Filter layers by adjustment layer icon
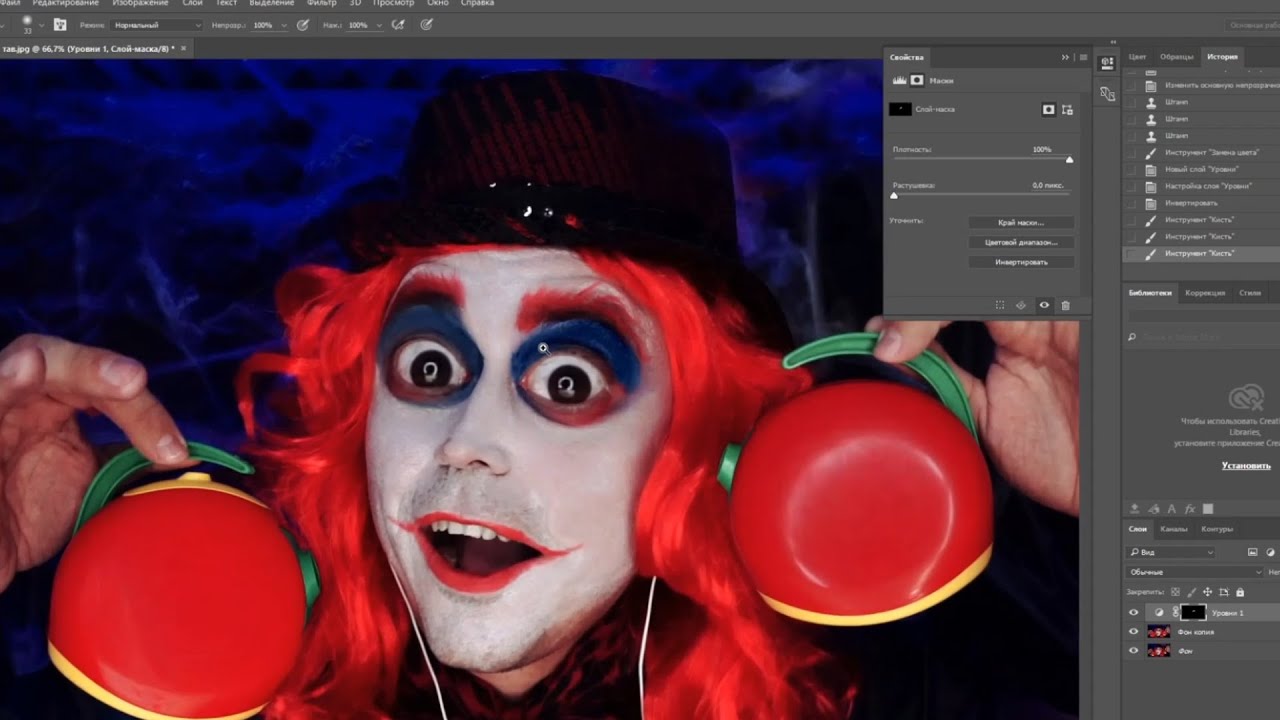The image size is (1280, 720). 1271,552
